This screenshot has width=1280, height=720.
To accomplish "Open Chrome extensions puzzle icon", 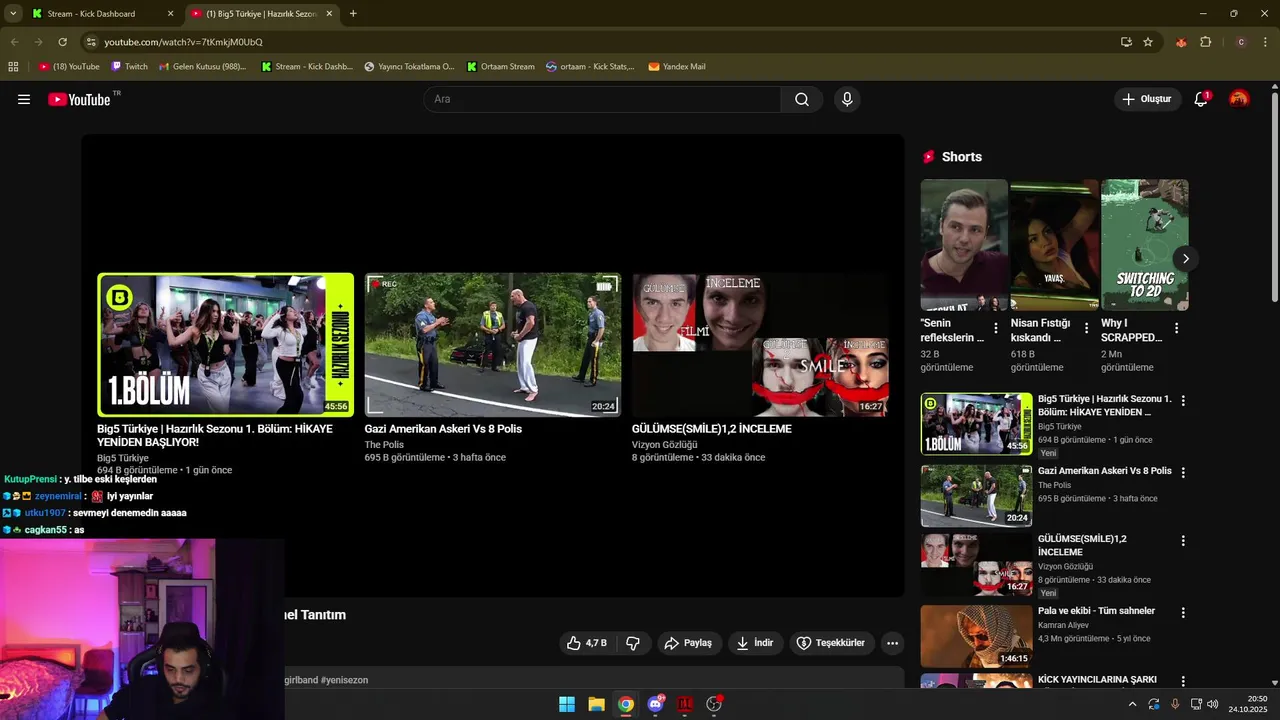I will coord(1205,42).
